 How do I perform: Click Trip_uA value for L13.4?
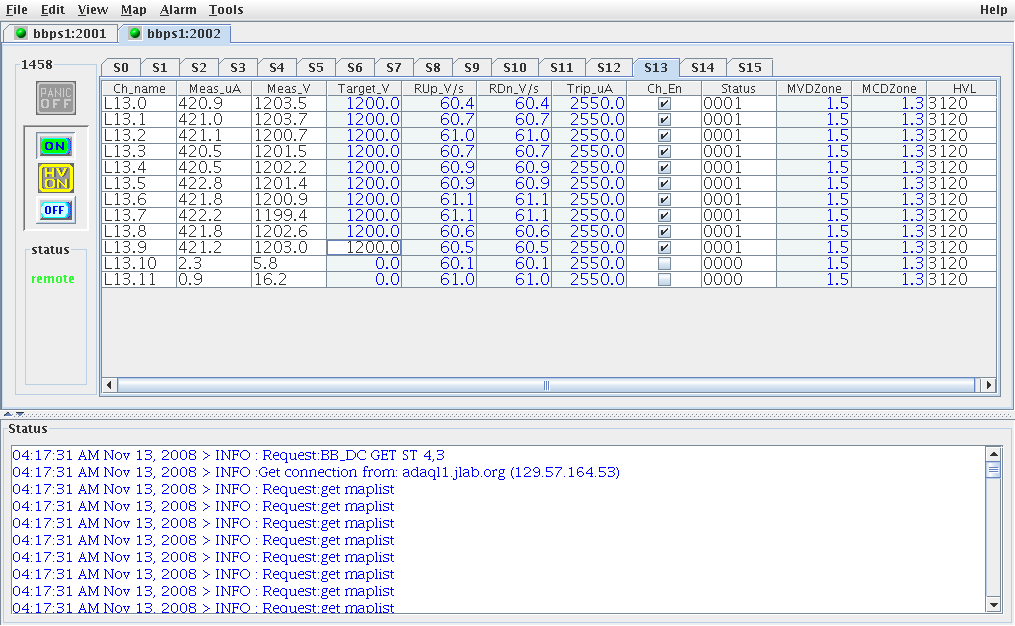(x=589, y=168)
